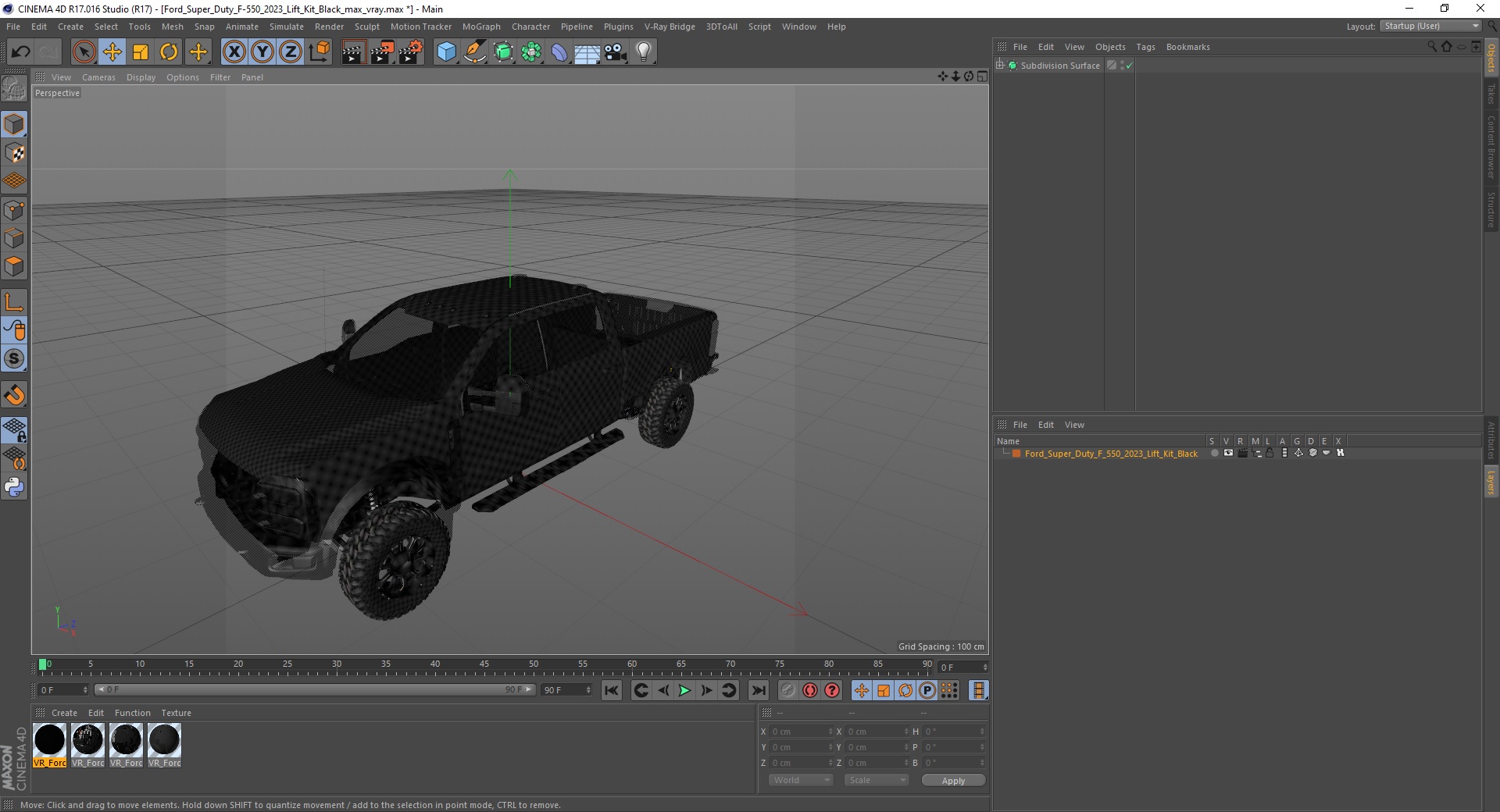The height and width of the screenshot is (812, 1500).
Task: Enable Axis mode in left sidebar
Action: [x=14, y=302]
